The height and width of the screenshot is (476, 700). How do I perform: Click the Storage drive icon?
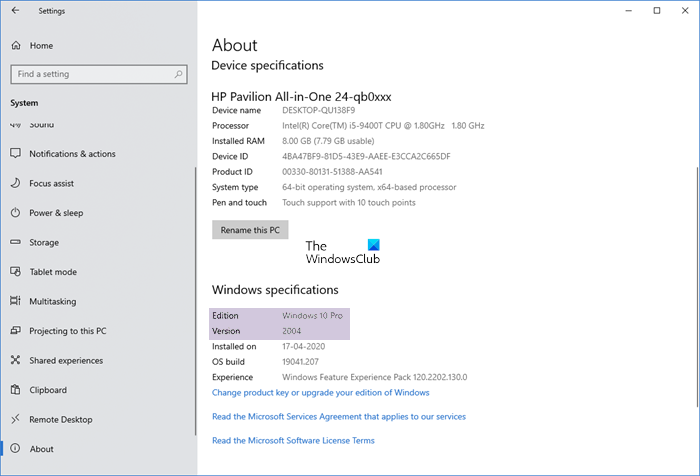click(16, 243)
